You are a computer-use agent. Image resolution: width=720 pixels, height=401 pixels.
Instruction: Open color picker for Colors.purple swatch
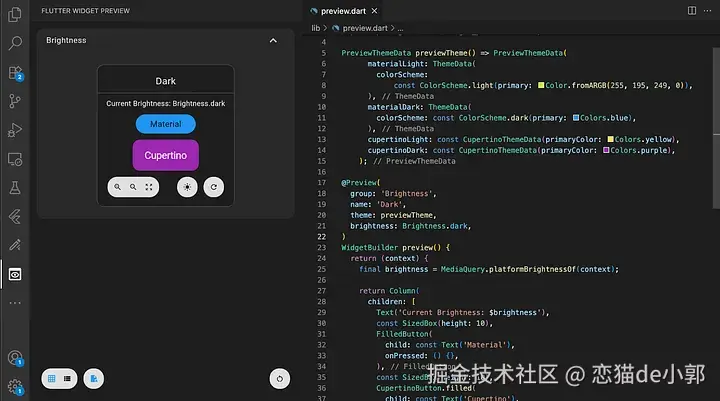[606, 150]
